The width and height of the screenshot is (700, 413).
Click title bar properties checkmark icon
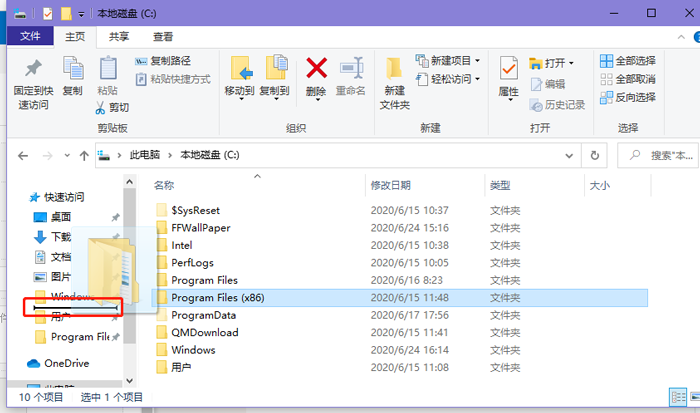pyautogui.click(x=48, y=14)
